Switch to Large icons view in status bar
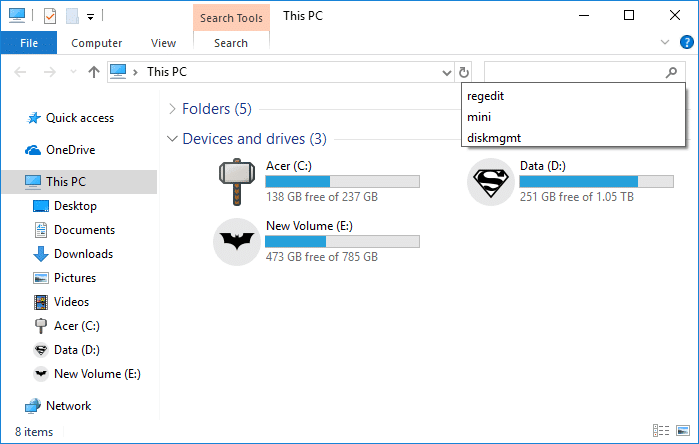Viewport: 699px width, 444px height. pyautogui.click(x=683, y=431)
